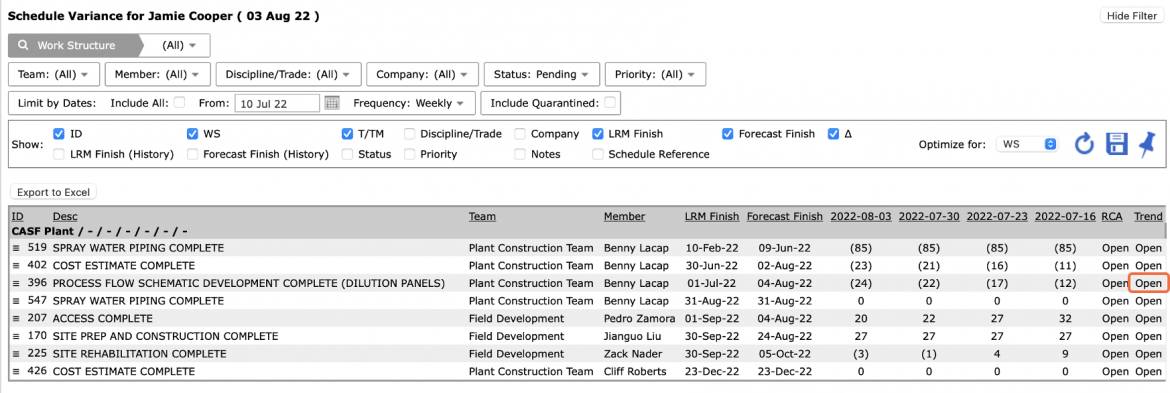This screenshot has width=1170, height=393.
Task: Enable the Discipline/Trade show checkbox
Action: click(410, 134)
